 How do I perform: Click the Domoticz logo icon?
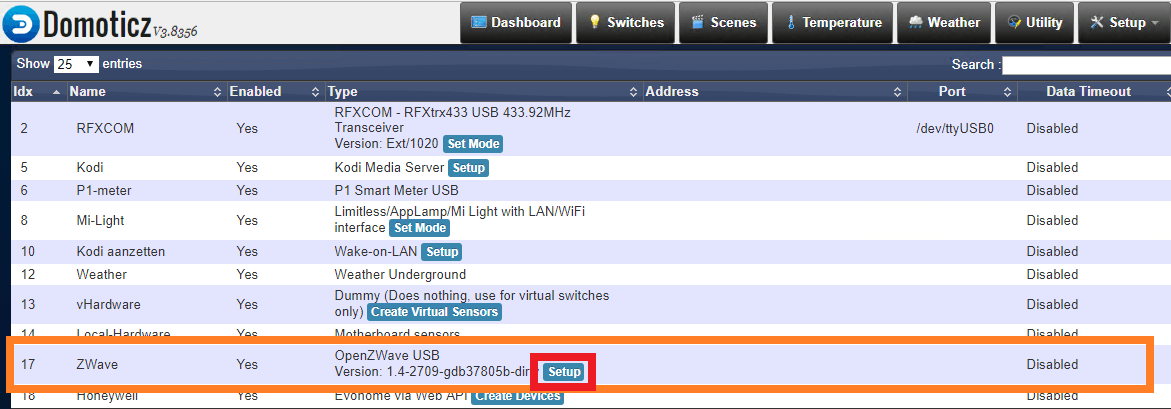[x=20, y=24]
